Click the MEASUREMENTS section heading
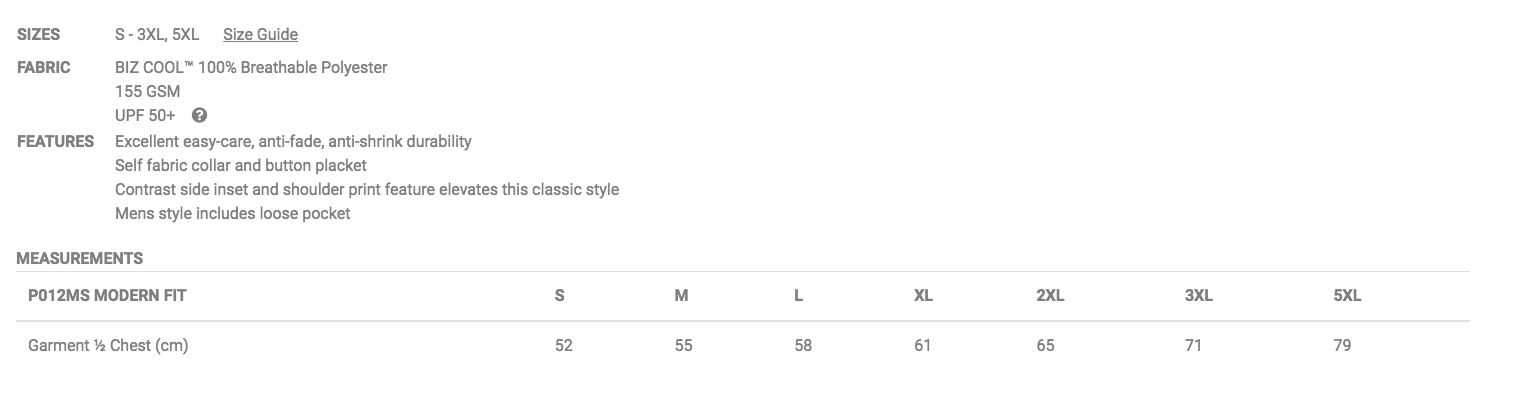1532x410 pixels. [80, 259]
